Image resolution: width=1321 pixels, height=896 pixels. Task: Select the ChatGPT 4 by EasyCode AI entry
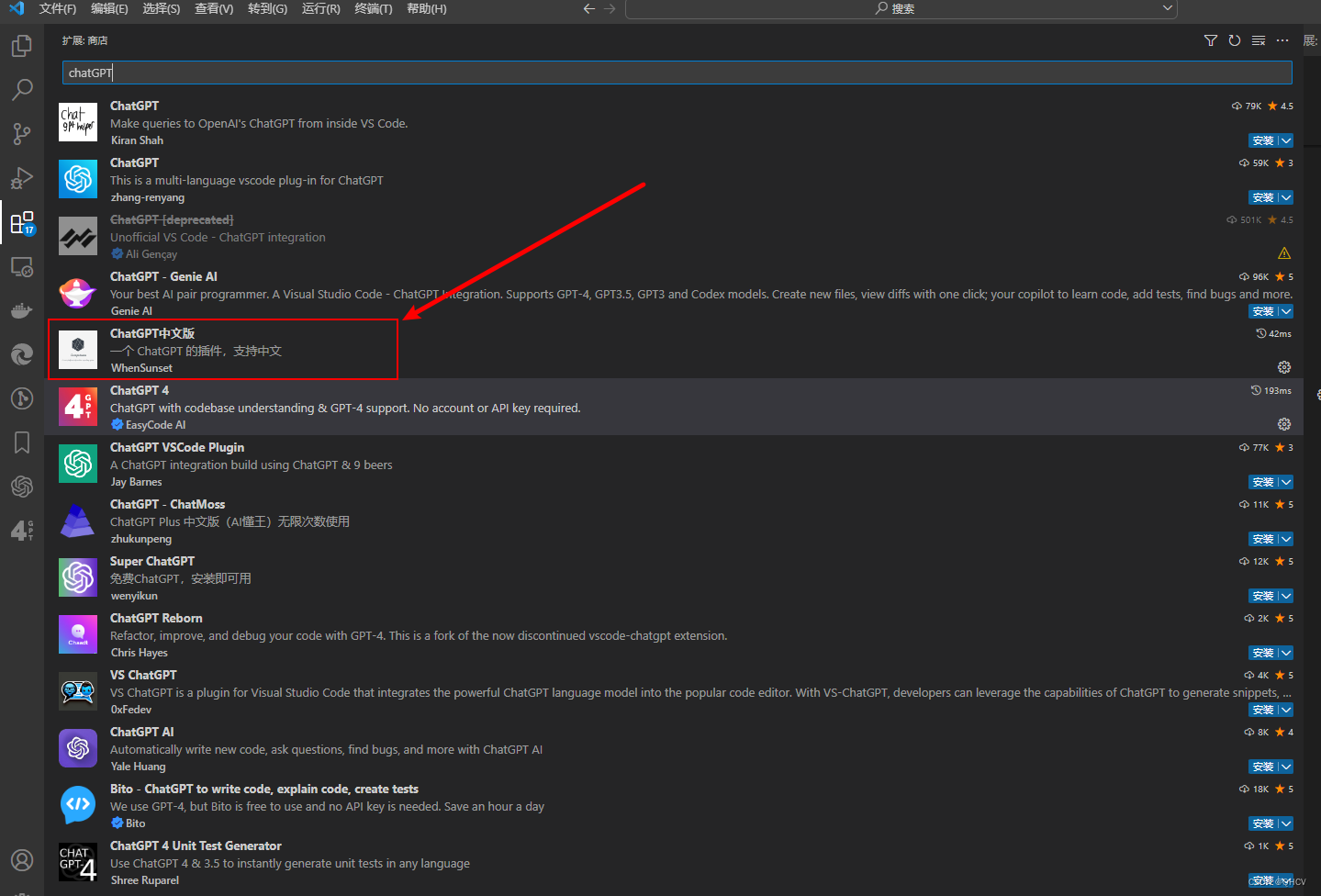676,407
